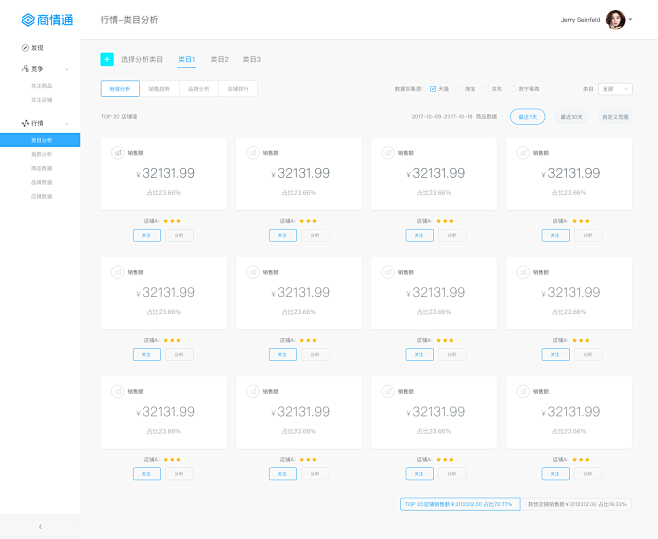
Task: Enable the 淘宝 data source checkbox
Action: pyautogui.click(x=459, y=89)
